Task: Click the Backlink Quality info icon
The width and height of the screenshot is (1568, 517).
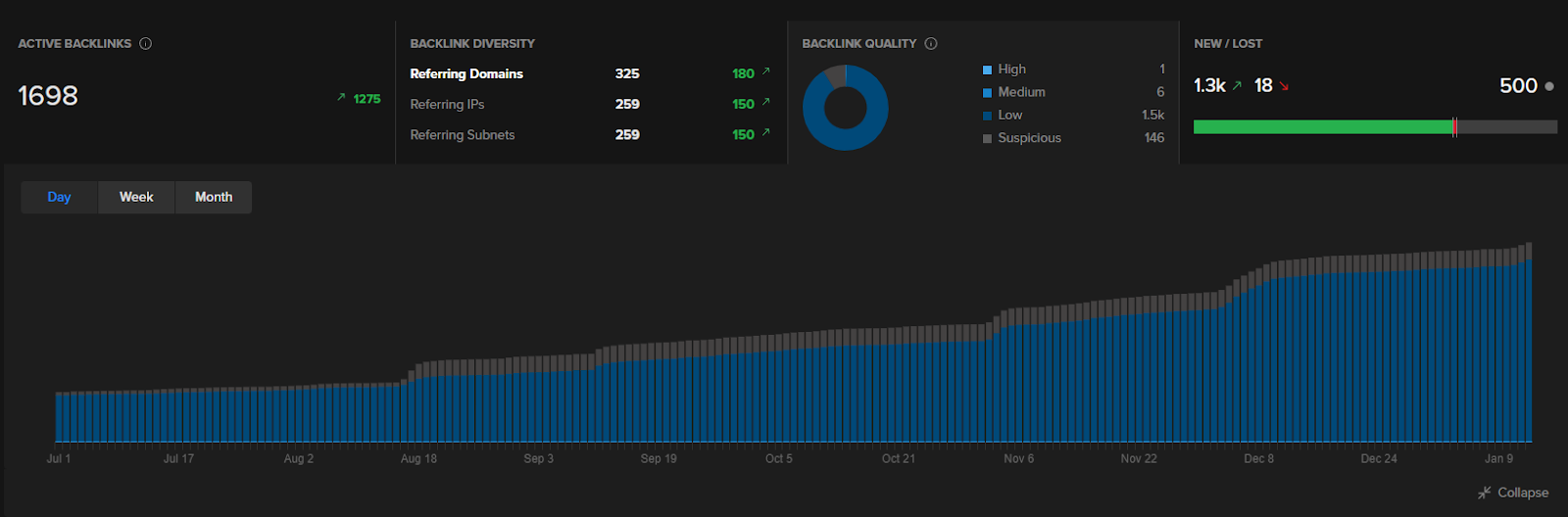Action: (x=931, y=43)
